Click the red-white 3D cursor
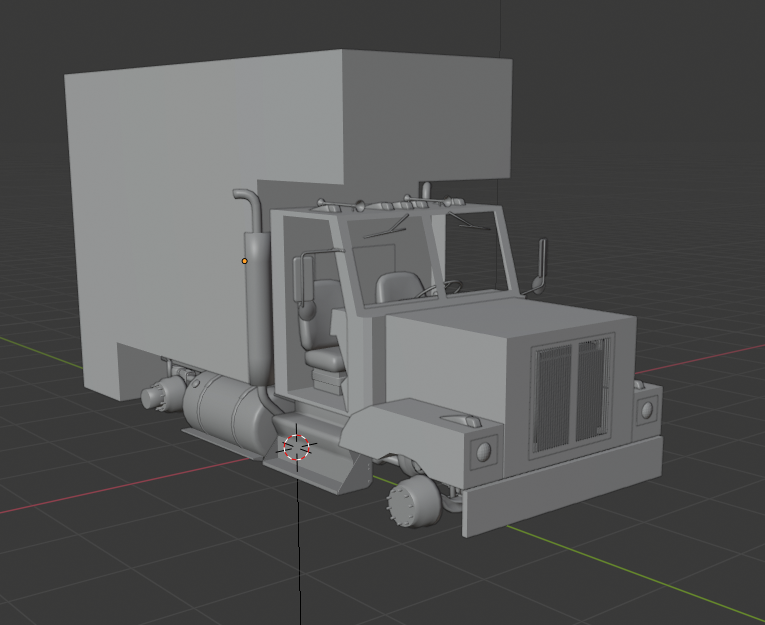 297,447
